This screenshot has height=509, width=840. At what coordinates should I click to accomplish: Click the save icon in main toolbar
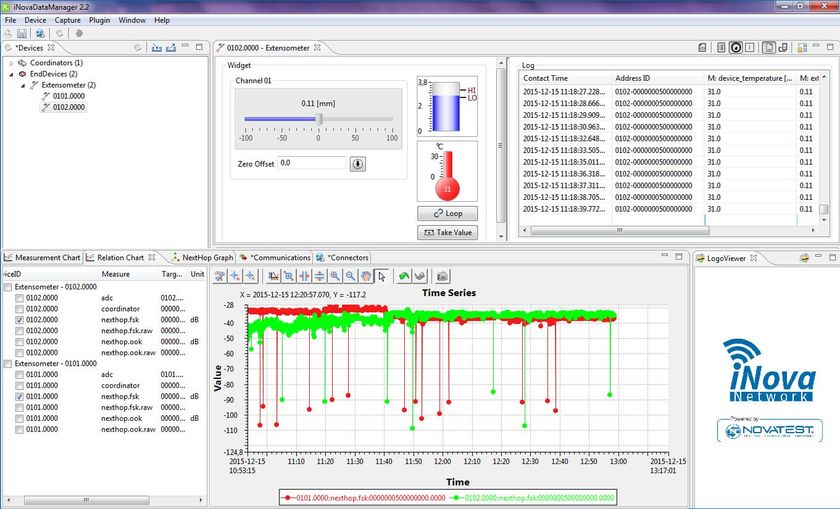[22, 33]
